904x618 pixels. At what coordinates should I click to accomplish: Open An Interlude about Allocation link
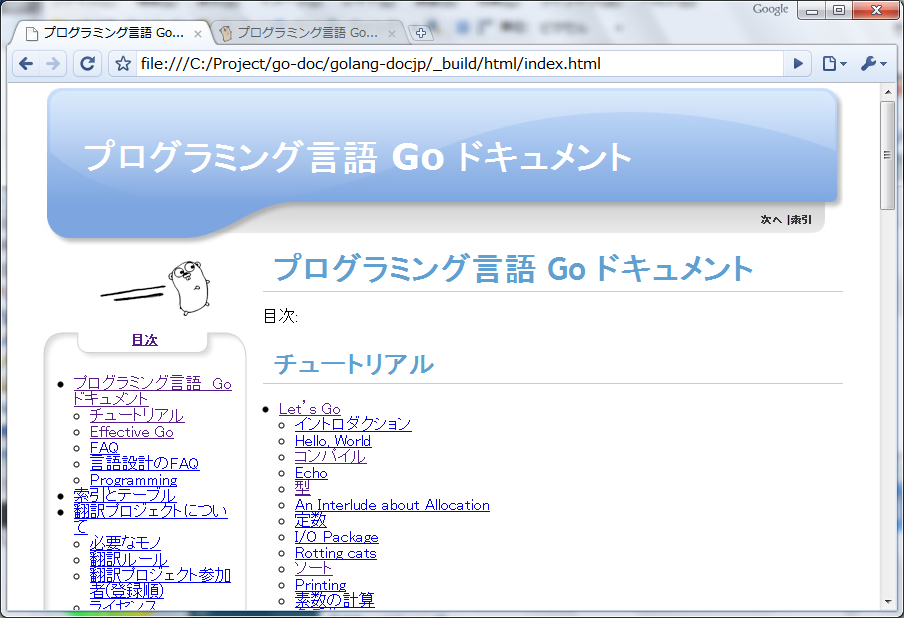click(392, 505)
